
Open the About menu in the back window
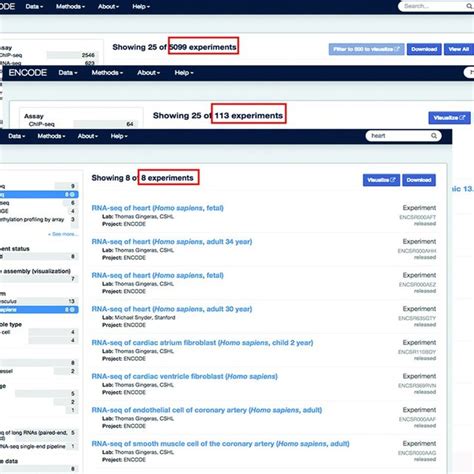tap(108, 6)
